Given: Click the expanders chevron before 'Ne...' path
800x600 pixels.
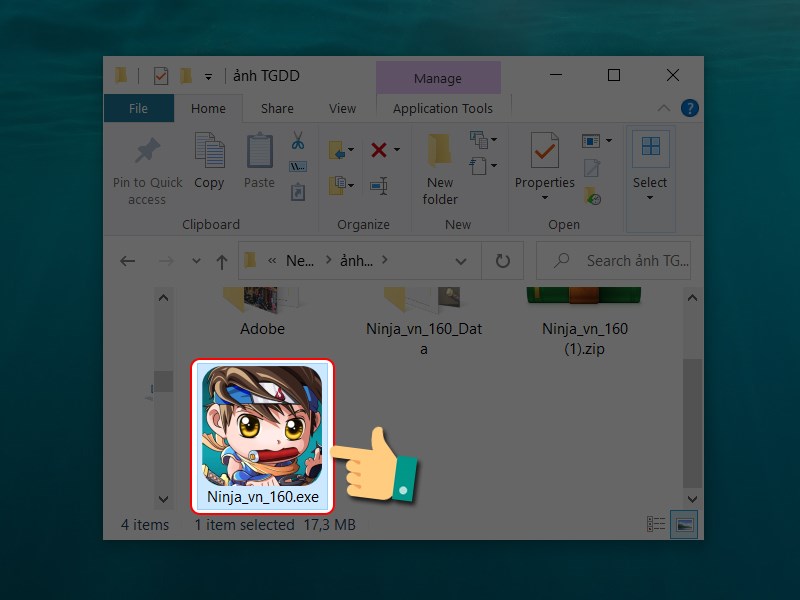Looking at the screenshot, I should coord(272,261).
